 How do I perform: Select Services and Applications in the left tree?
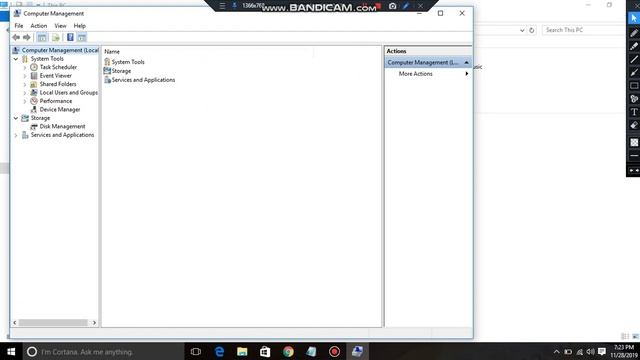[x=62, y=135]
